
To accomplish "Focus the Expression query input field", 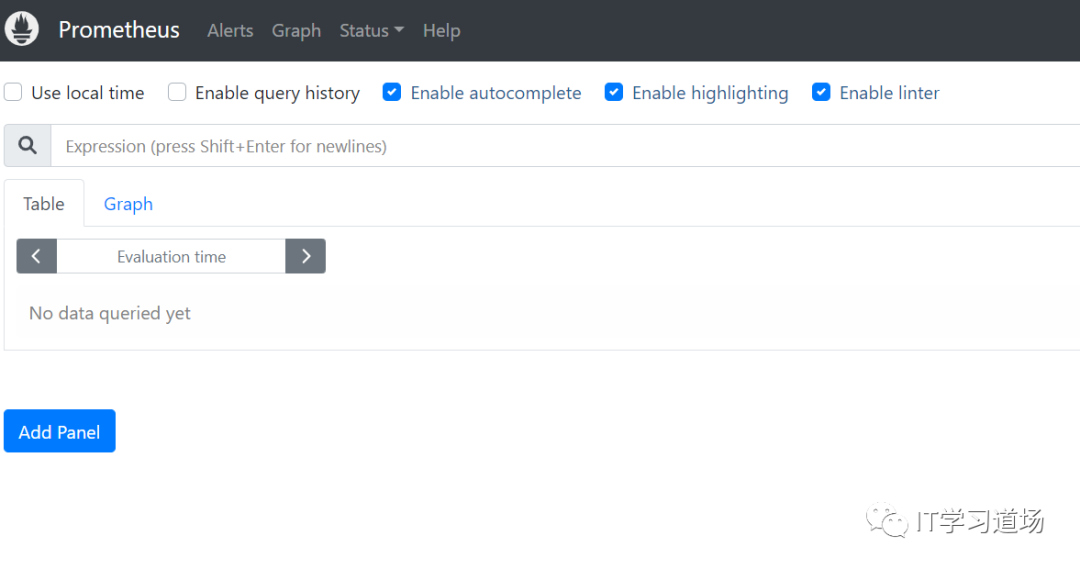I will [x=560, y=146].
